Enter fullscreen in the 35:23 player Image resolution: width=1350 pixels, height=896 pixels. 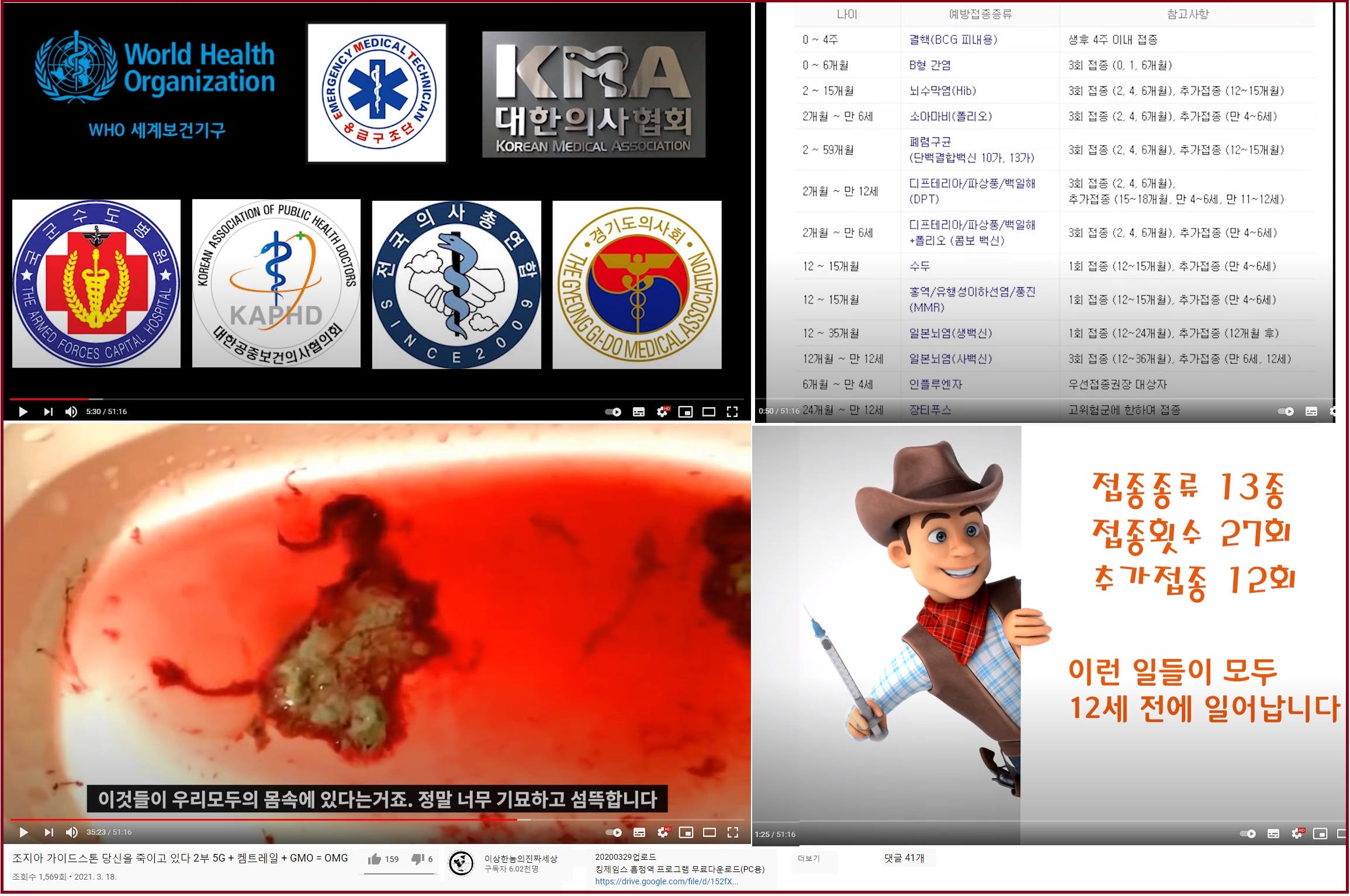tap(733, 834)
